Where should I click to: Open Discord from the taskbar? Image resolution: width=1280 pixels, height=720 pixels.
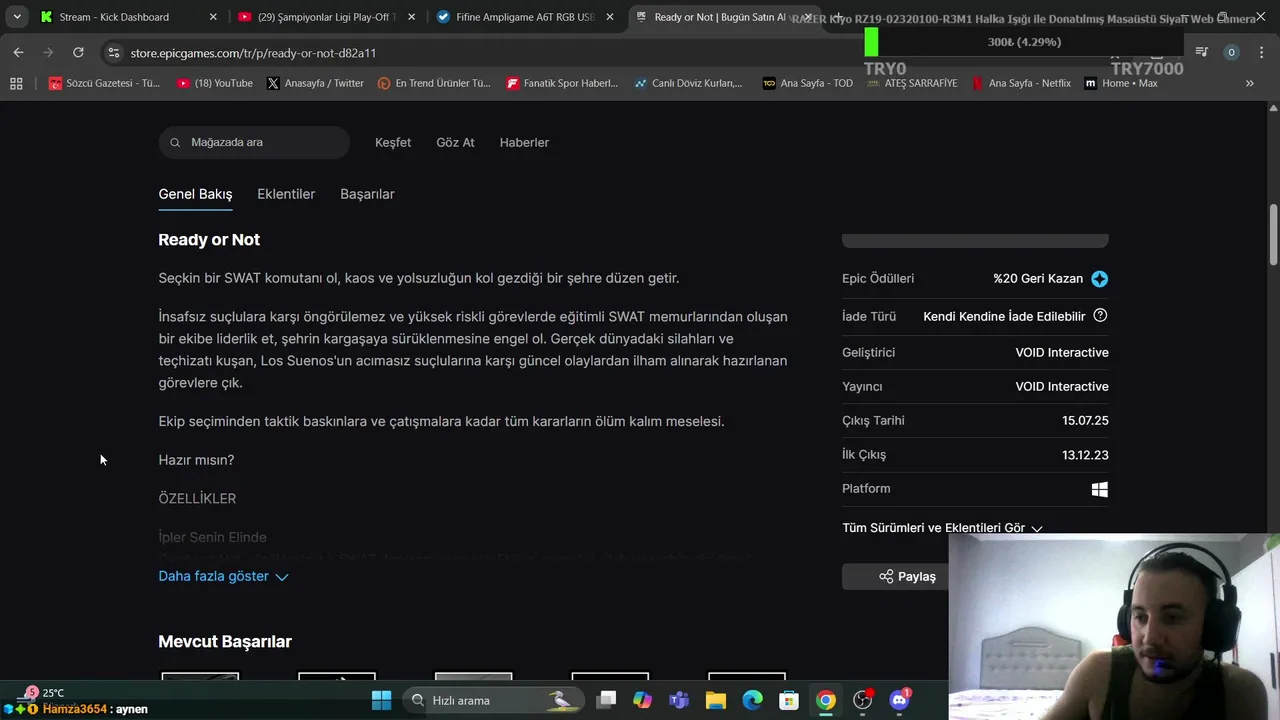899,700
